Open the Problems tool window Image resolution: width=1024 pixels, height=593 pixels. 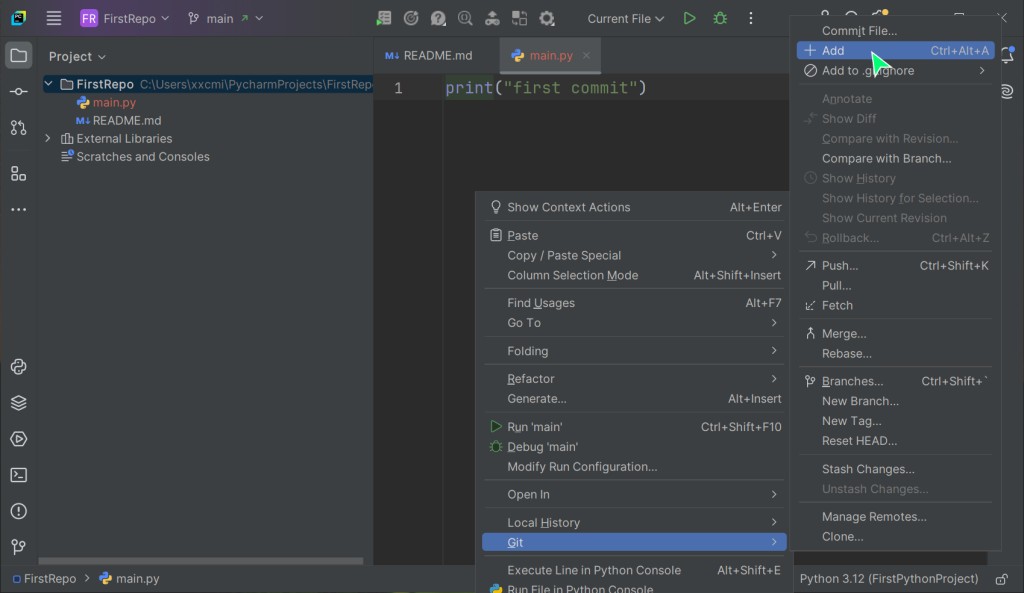(18, 511)
